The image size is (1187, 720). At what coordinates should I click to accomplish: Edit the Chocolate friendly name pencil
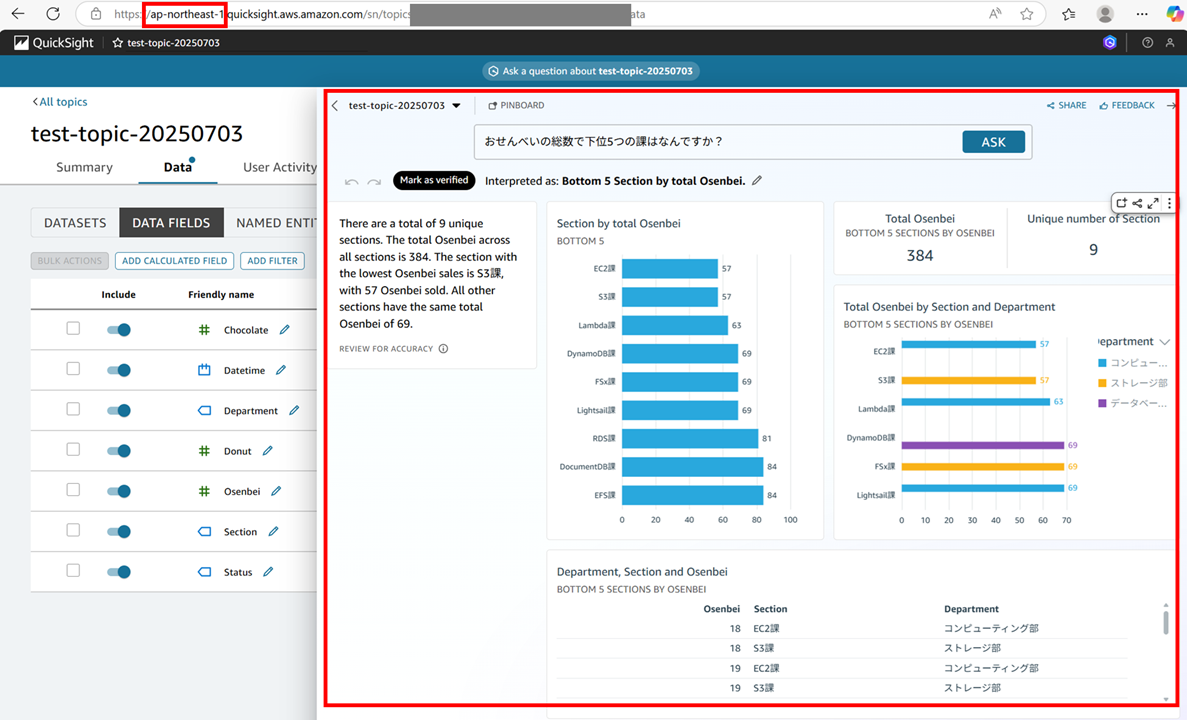285,329
